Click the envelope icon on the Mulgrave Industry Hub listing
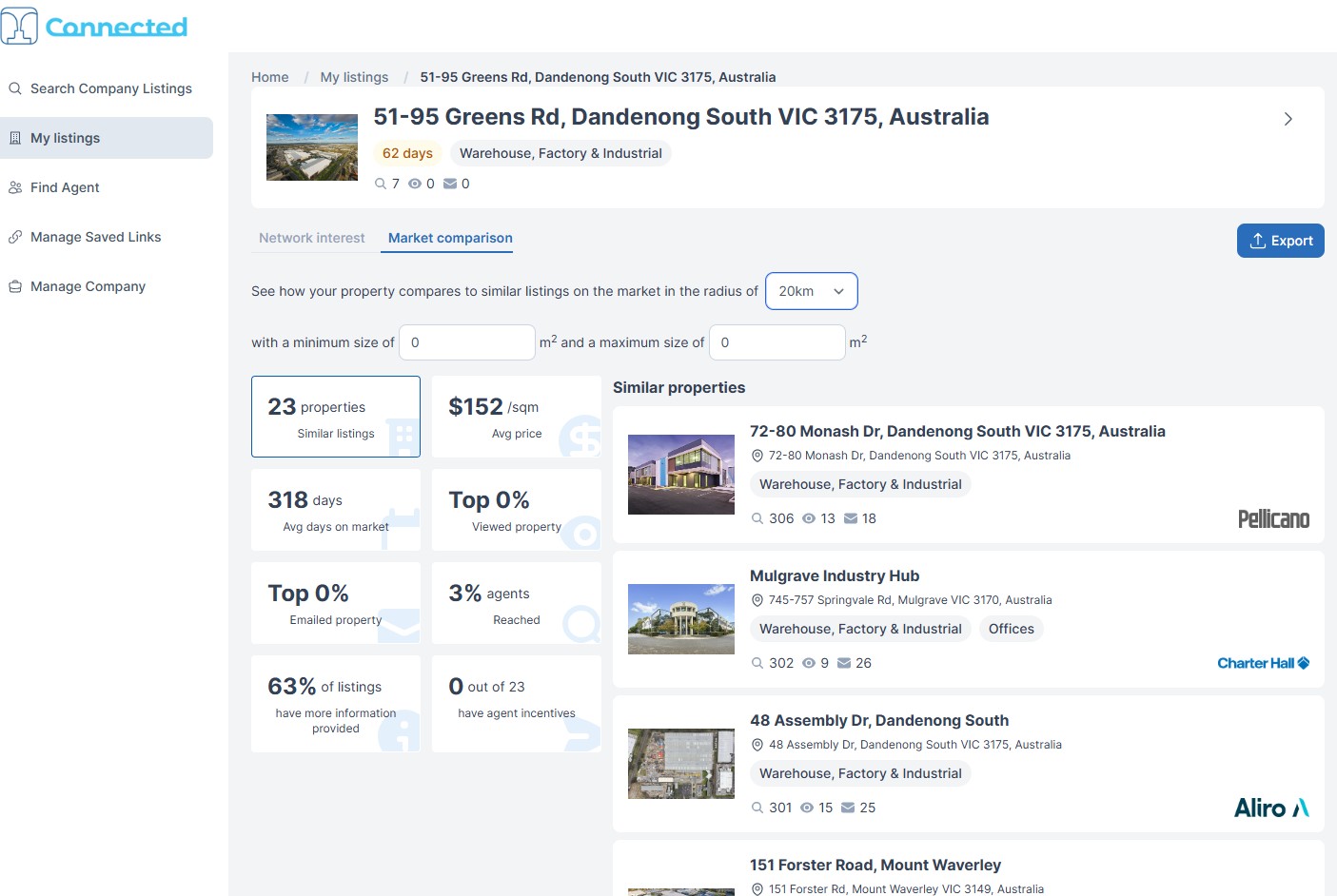Viewport: 1337px width, 896px height. tap(845, 662)
